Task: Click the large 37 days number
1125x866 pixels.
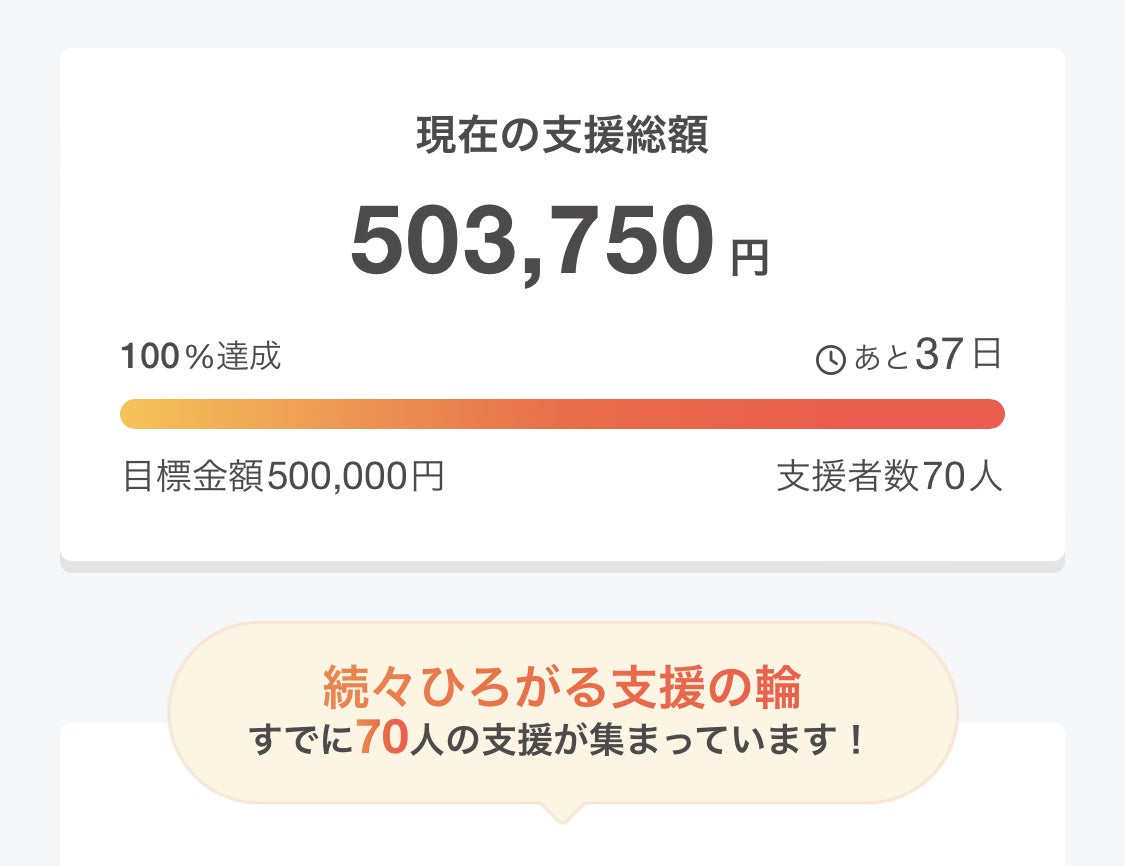Action: [938, 356]
